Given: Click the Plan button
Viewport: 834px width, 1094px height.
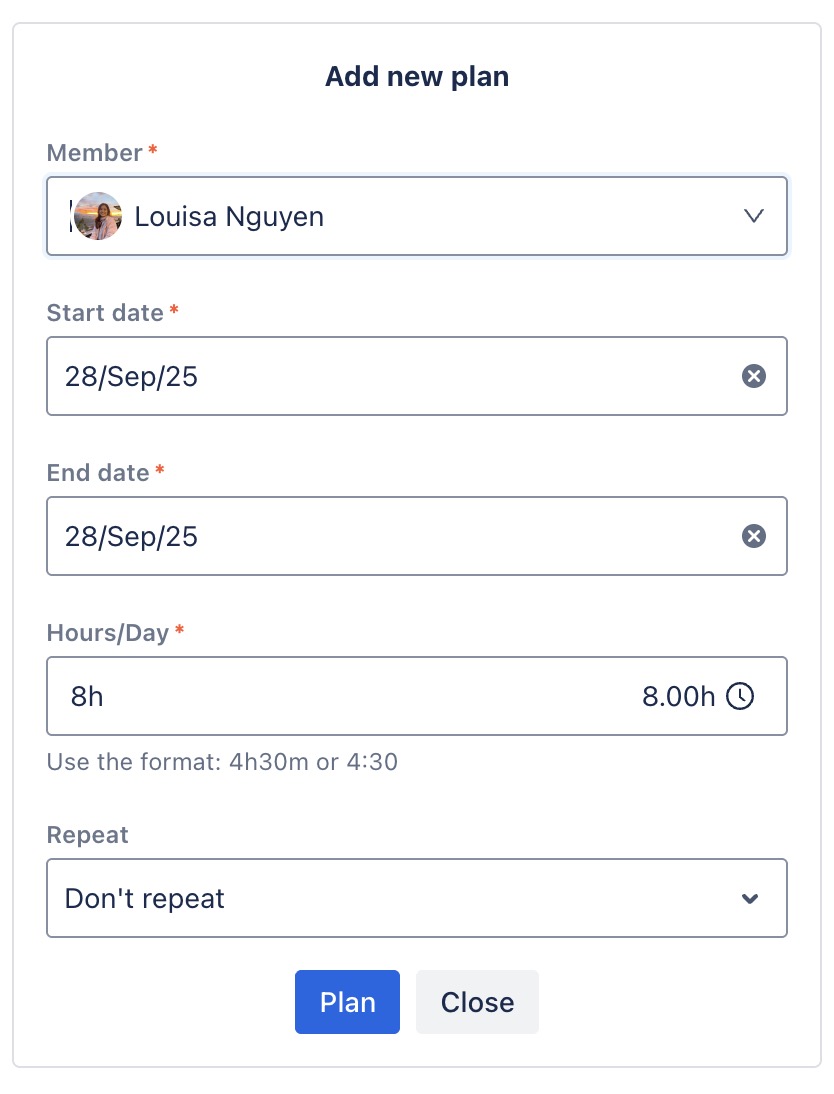Looking at the screenshot, I should tap(347, 1002).
